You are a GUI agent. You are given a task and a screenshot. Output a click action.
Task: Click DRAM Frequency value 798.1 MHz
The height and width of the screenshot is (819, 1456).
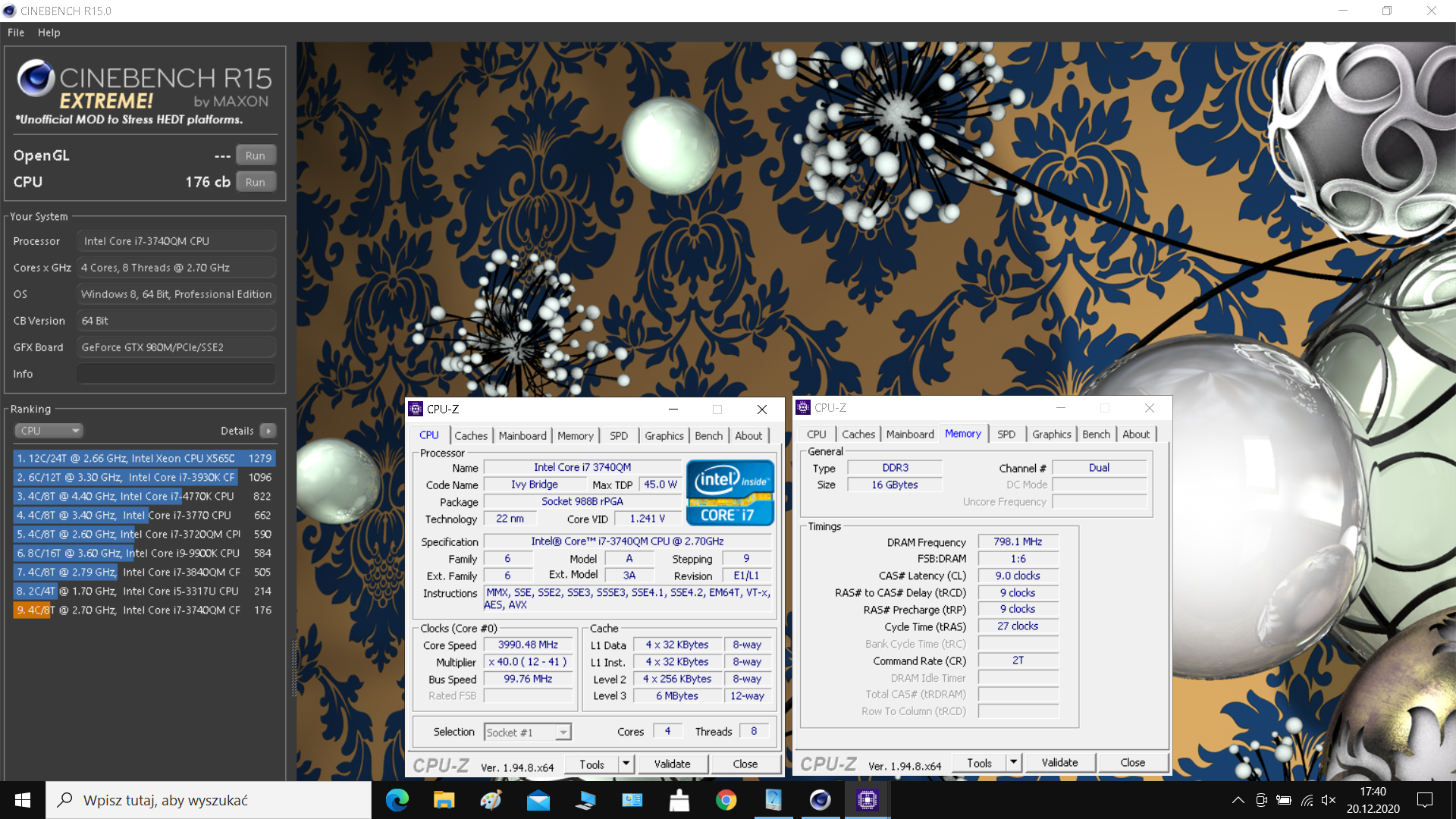[x=1018, y=541]
